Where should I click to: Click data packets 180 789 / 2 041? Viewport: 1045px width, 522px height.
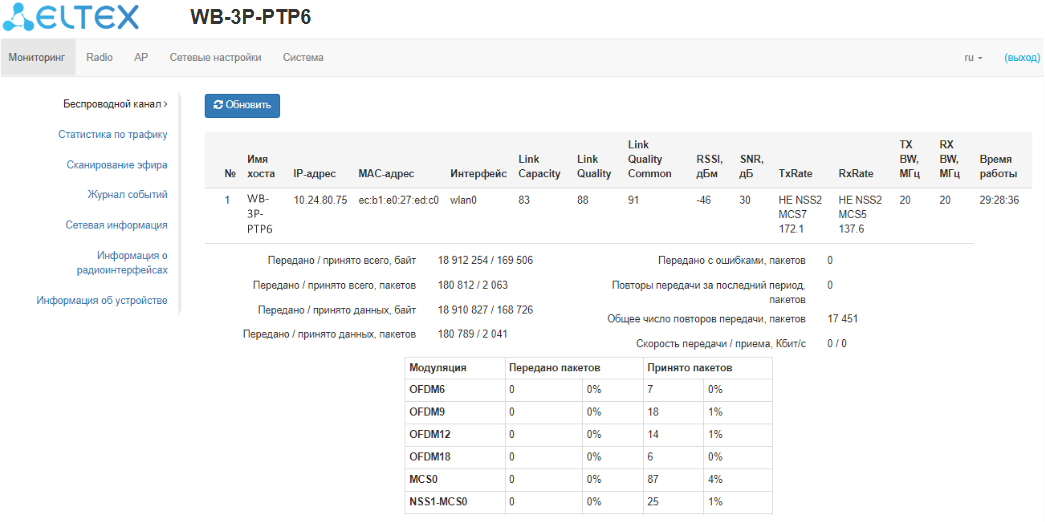click(x=473, y=334)
